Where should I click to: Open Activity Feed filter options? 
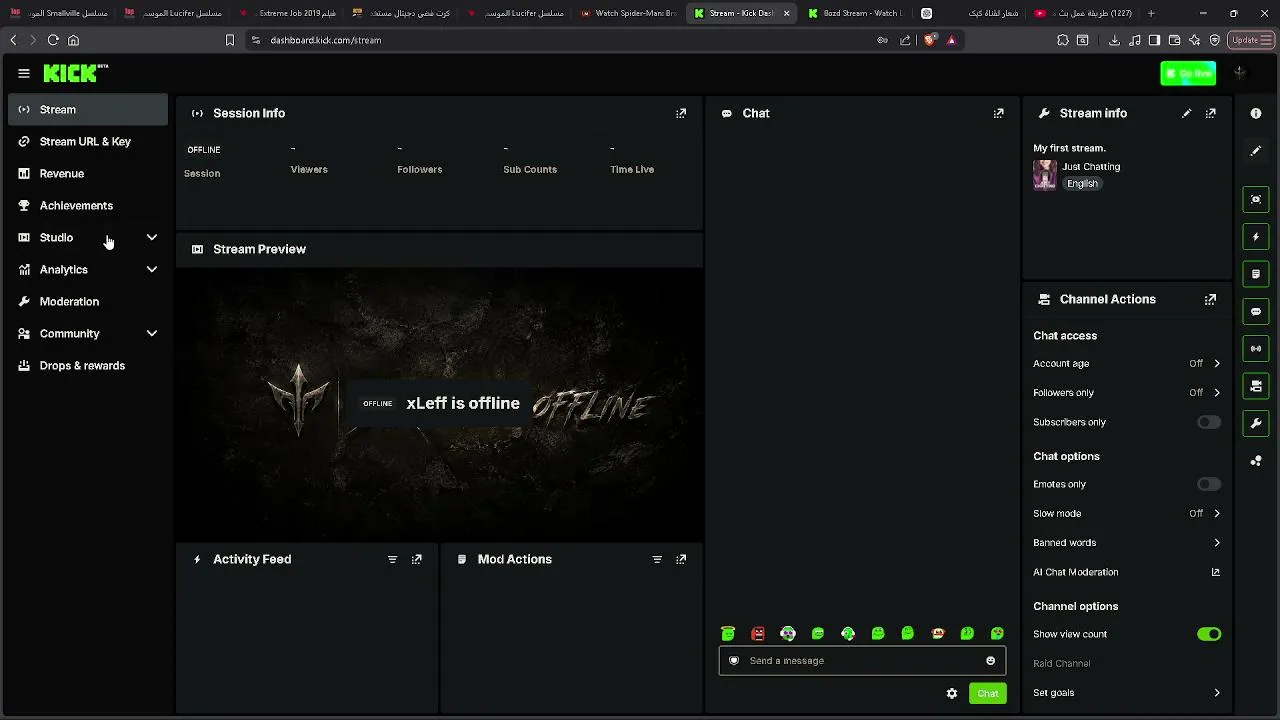click(392, 559)
